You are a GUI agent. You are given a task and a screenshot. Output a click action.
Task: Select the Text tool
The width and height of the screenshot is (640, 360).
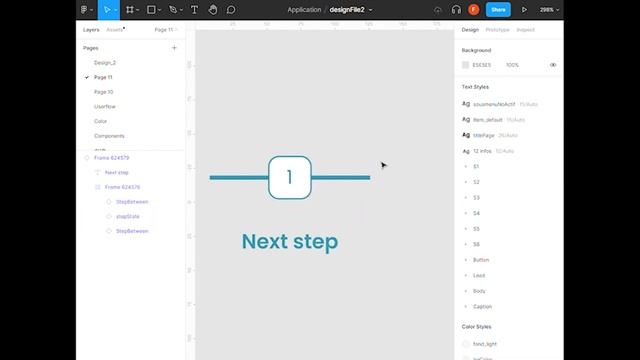coord(194,9)
